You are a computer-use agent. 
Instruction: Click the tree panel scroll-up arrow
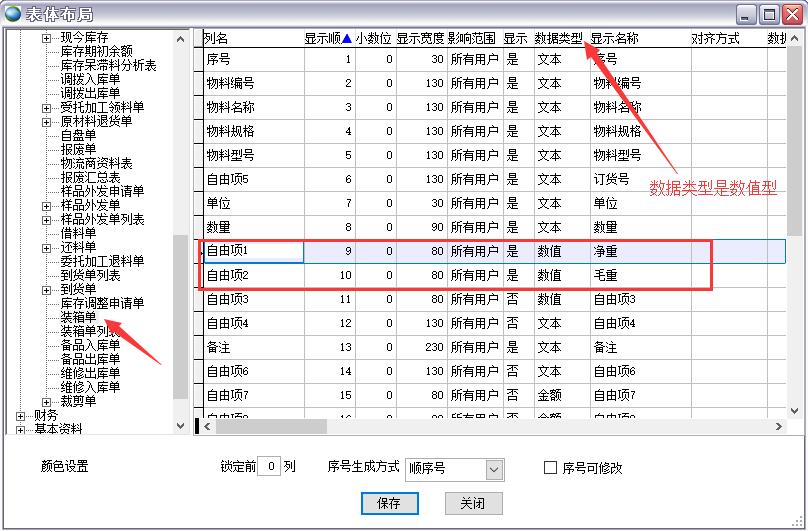(x=181, y=39)
